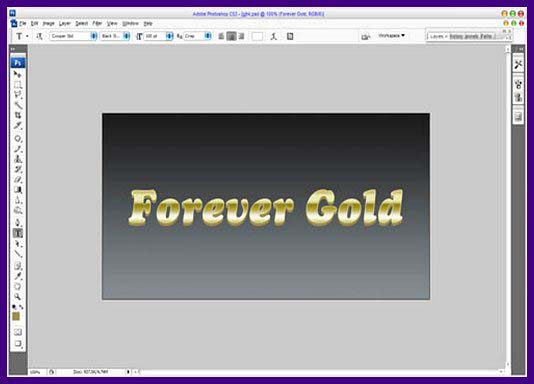This screenshot has width=534, height=384.
Task: Switch to the Layers tab in palette well
Action: [437, 36]
